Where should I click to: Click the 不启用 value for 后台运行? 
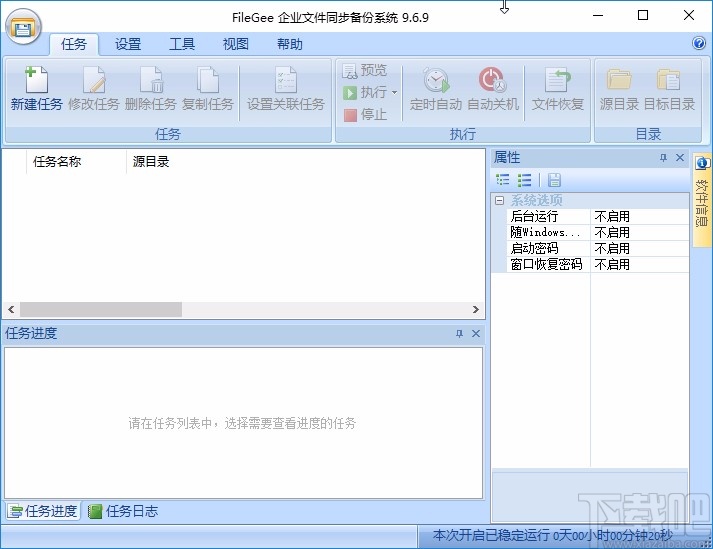coord(612,217)
